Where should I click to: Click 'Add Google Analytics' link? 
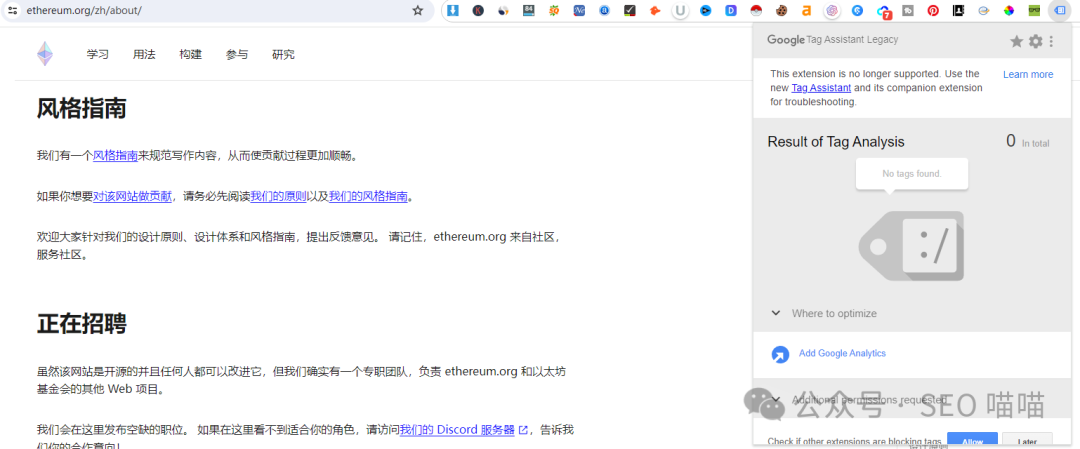[x=842, y=353]
